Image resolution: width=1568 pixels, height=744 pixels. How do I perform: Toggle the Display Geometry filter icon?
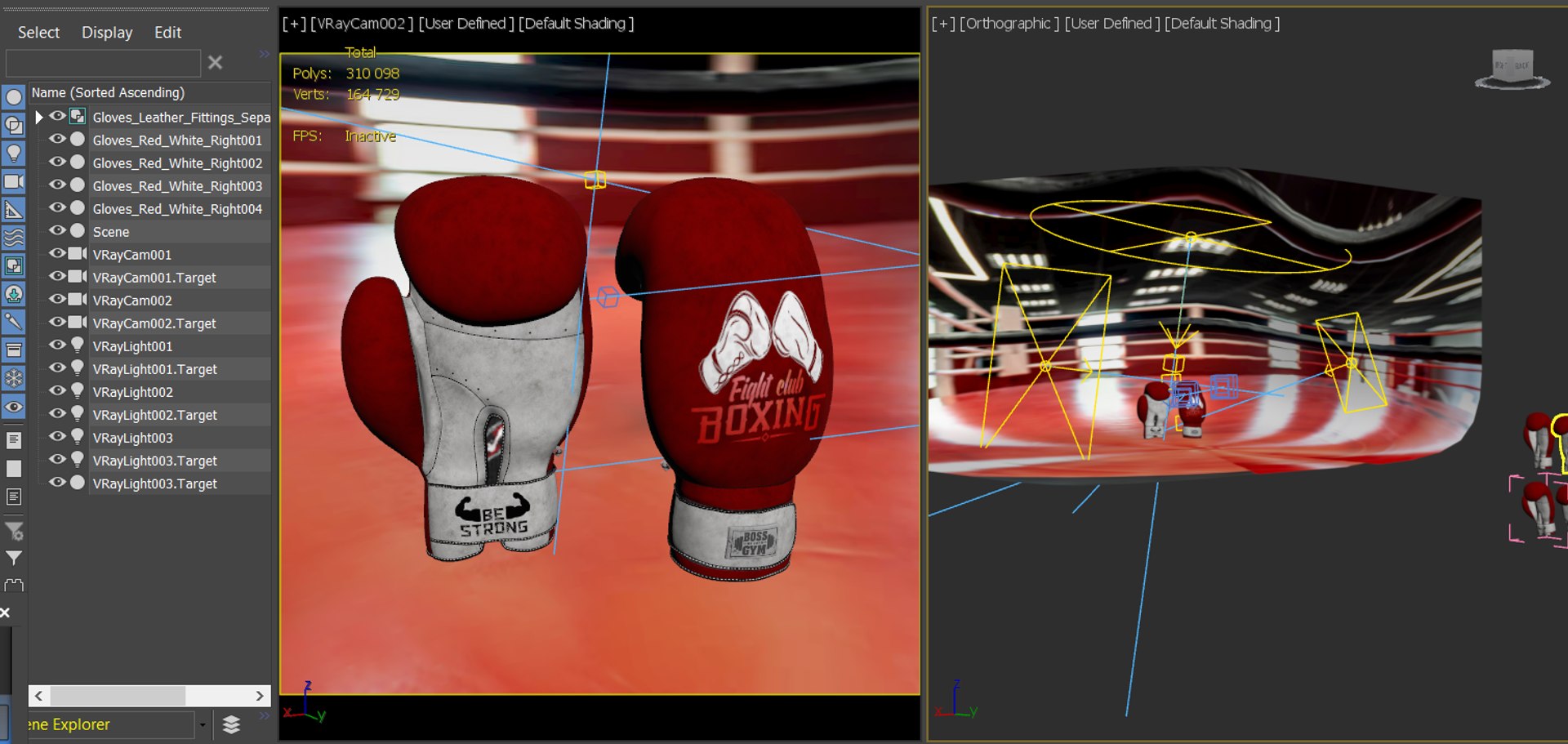click(14, 97)
